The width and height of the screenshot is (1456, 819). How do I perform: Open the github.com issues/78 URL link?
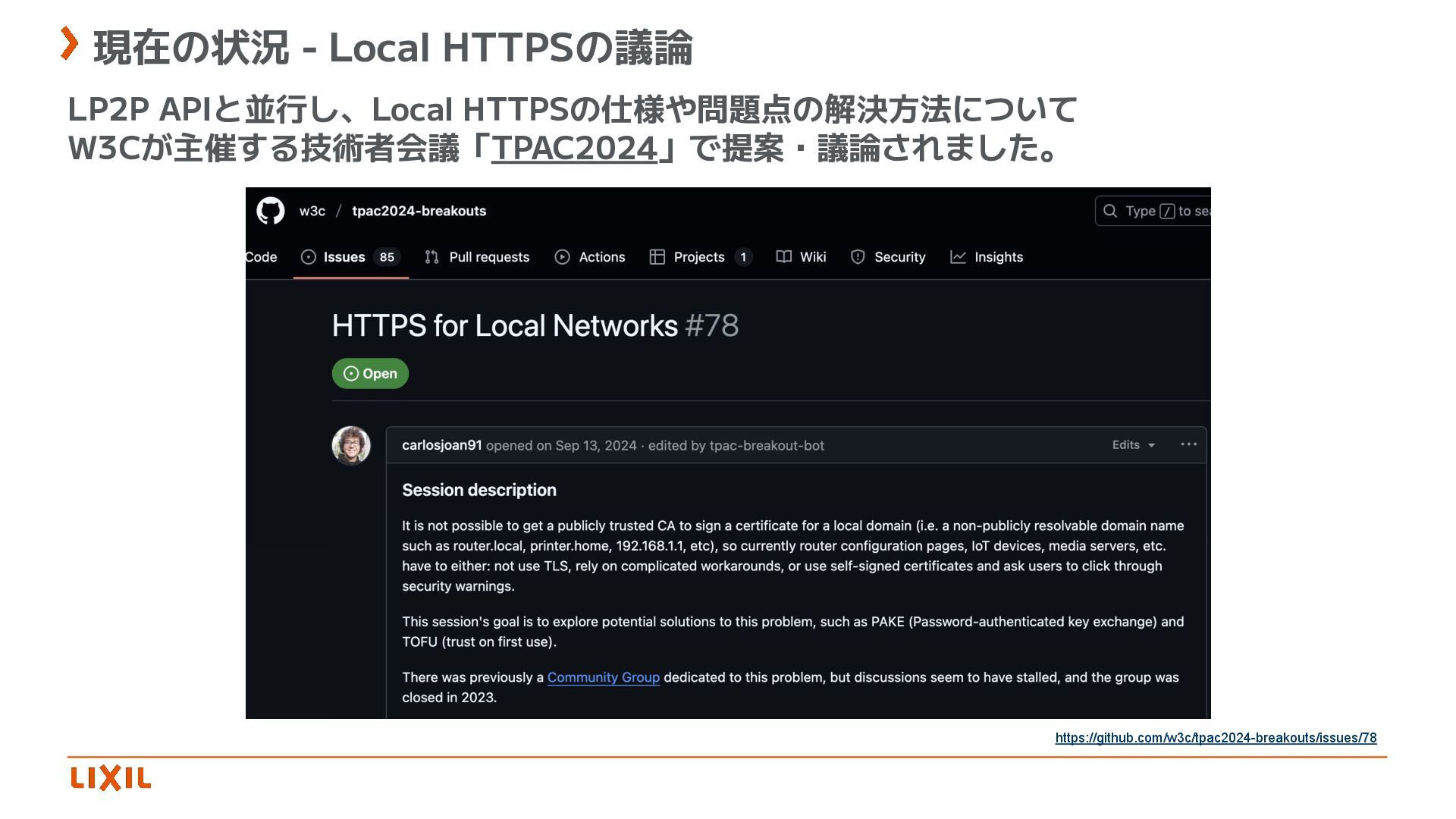coord(1216,738)
